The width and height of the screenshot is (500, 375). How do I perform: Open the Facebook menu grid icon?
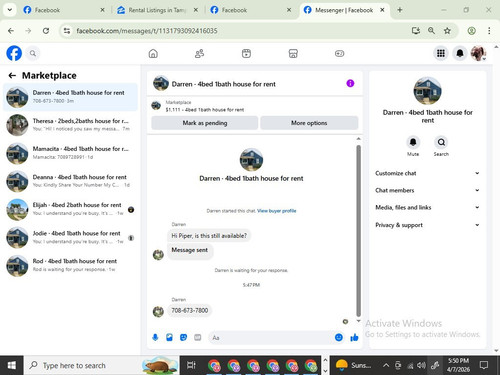click(x=441, y=53)
